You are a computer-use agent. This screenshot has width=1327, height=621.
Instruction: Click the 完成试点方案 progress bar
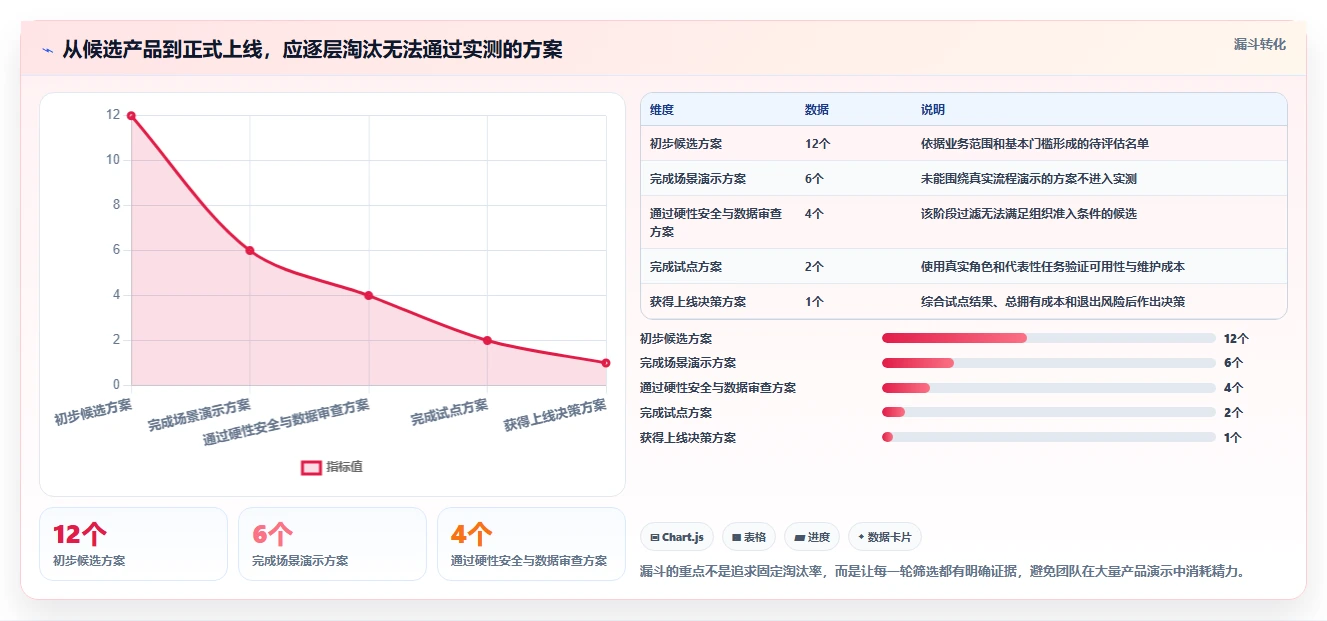(x=1048, y=412)
